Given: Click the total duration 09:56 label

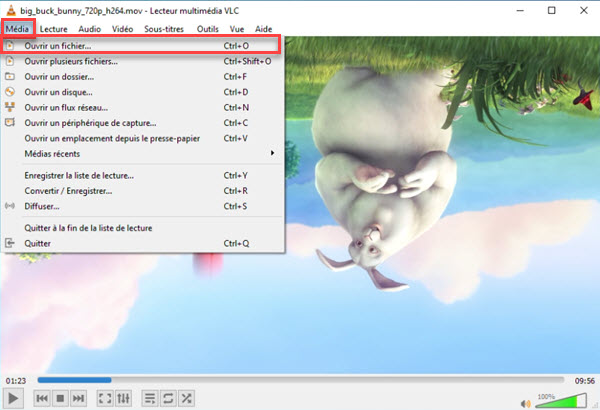Looking at the screenshot, I should pos(585,381).
